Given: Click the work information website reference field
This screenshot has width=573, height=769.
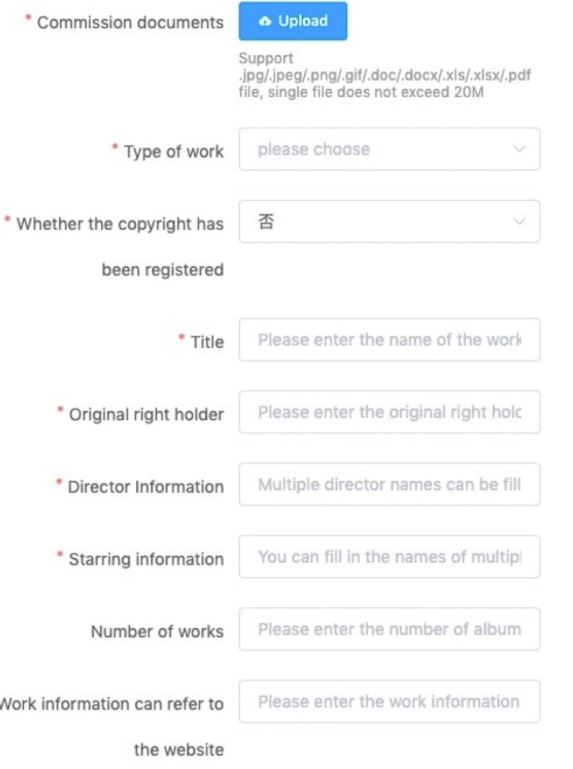Looking at the screenshot, I should 390,701.
